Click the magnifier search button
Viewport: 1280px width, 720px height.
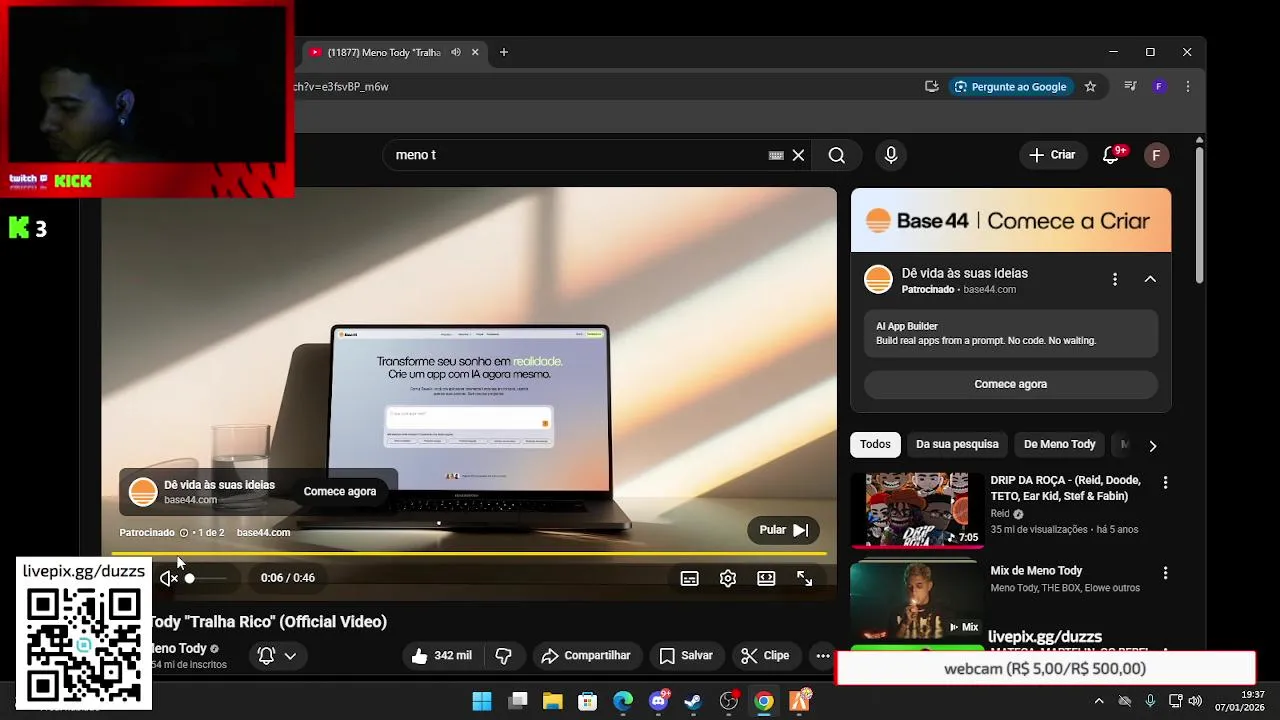tap(837, 155)
